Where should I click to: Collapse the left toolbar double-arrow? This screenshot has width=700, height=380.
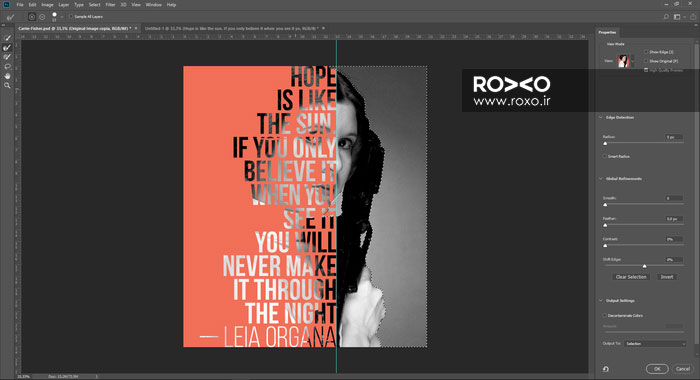4,25
